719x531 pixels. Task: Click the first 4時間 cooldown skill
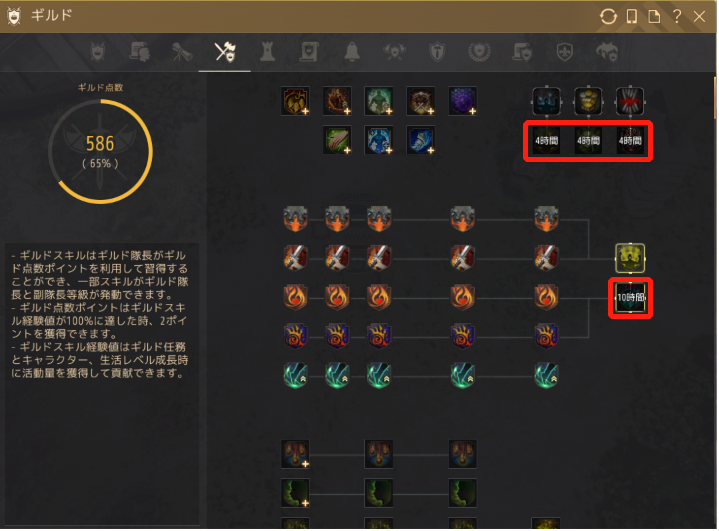[x=547, y=141]
